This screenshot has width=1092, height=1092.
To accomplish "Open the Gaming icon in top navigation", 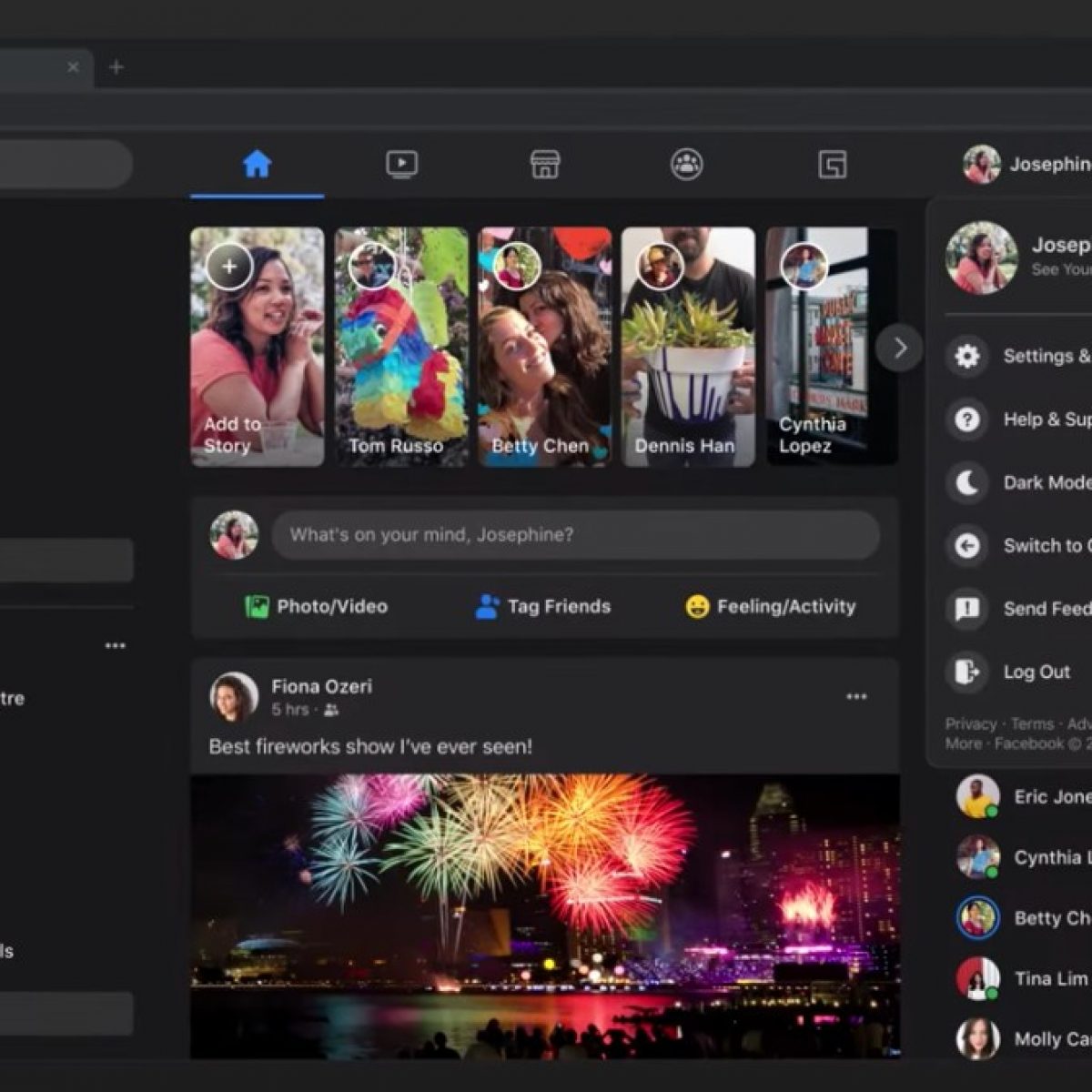I will tap(832, 165).
